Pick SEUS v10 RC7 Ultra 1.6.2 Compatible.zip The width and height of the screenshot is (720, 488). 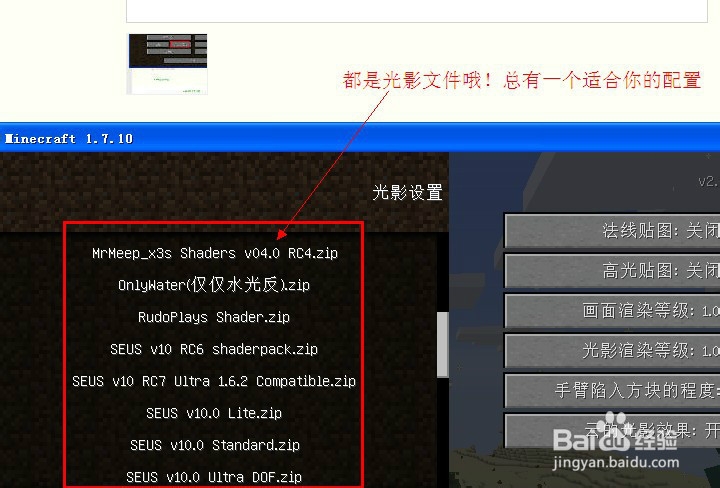(x=214, y=381)
